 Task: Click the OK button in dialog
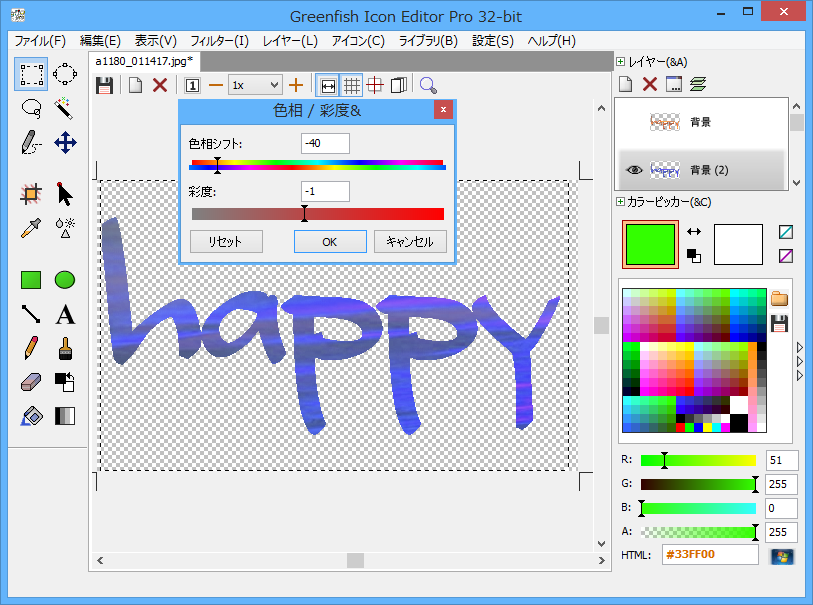coord(330,242)
